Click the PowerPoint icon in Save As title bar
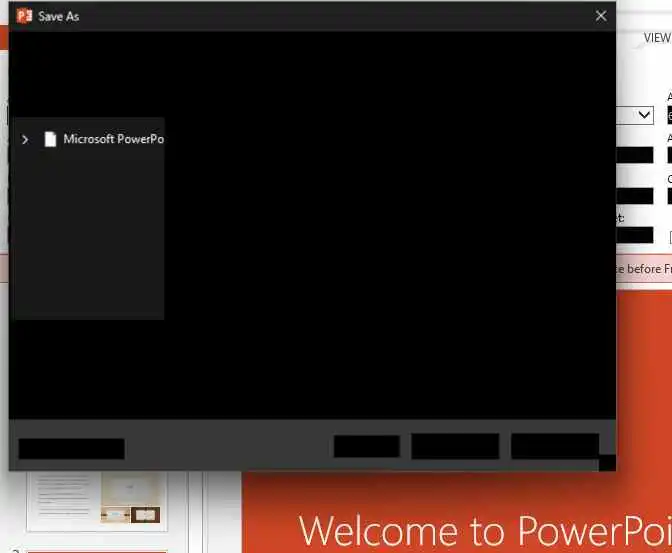This screenshot has width=672, height=553. (24, 16)
